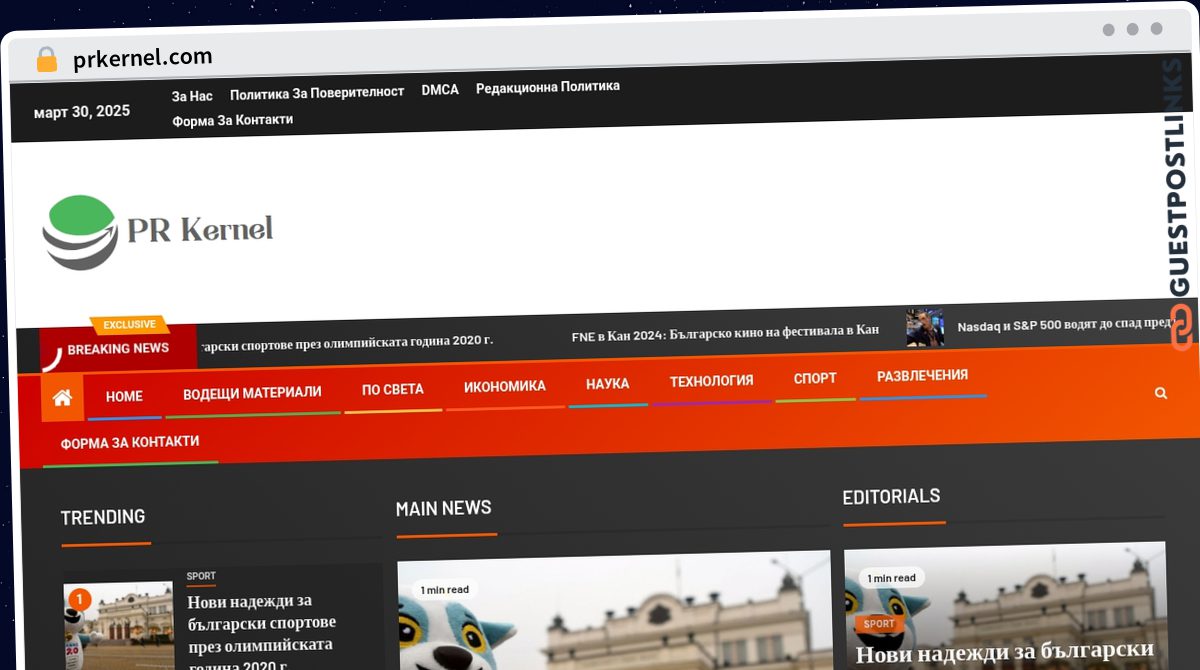Click the Trending article thumbnail numbered 1

(119, 626)
